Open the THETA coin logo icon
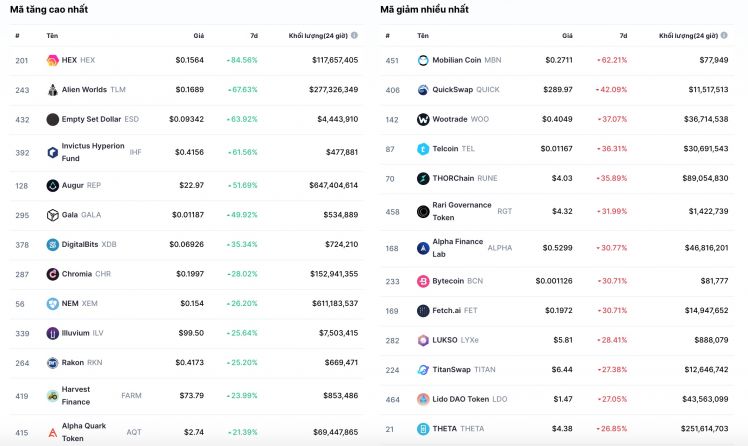 click(x=423, y=429)
